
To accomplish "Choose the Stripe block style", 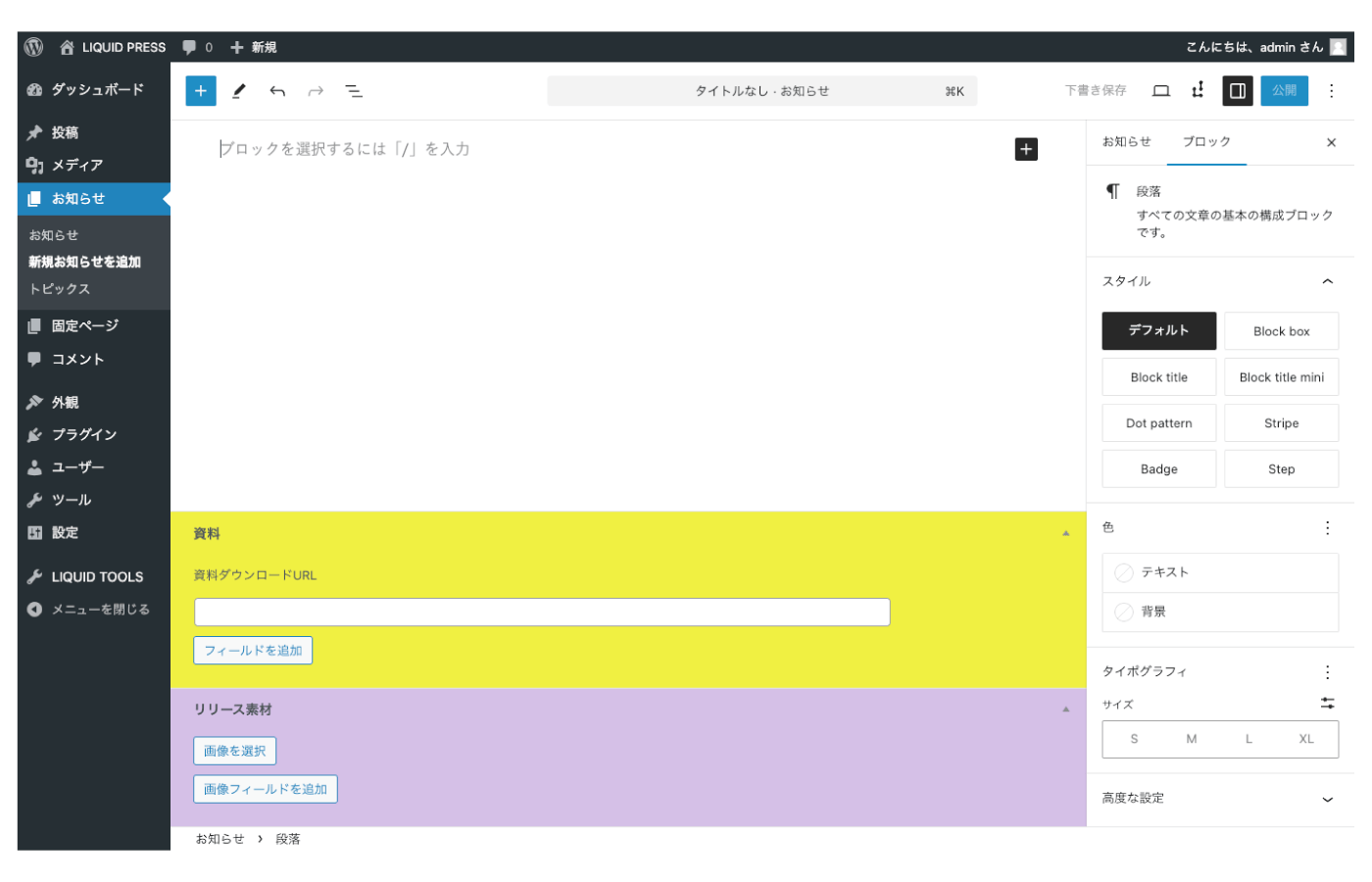I will [1281, 423].
